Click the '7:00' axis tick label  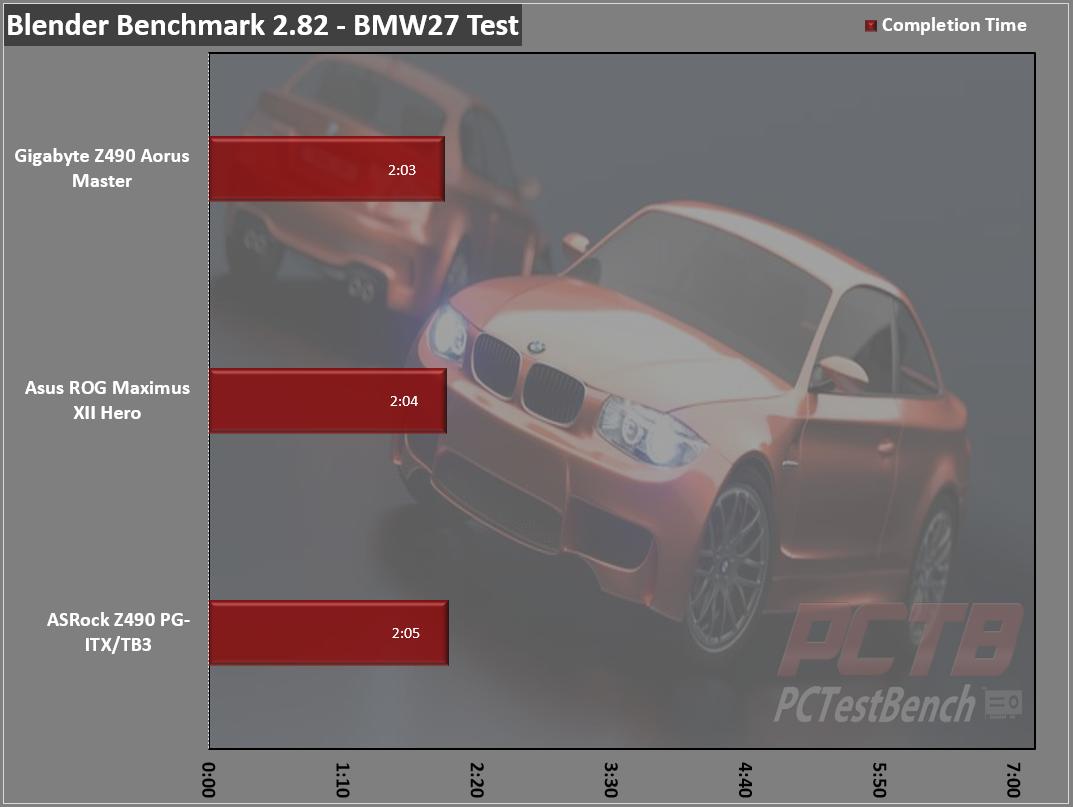[1013, 780]
